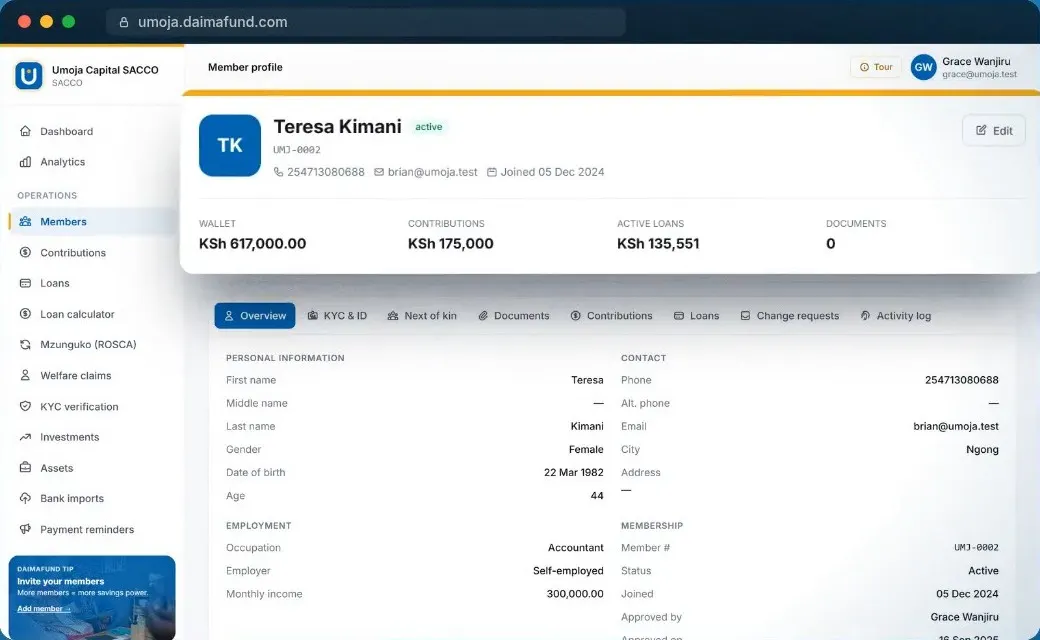Click the lock icon in address bar

coord(123,22)
